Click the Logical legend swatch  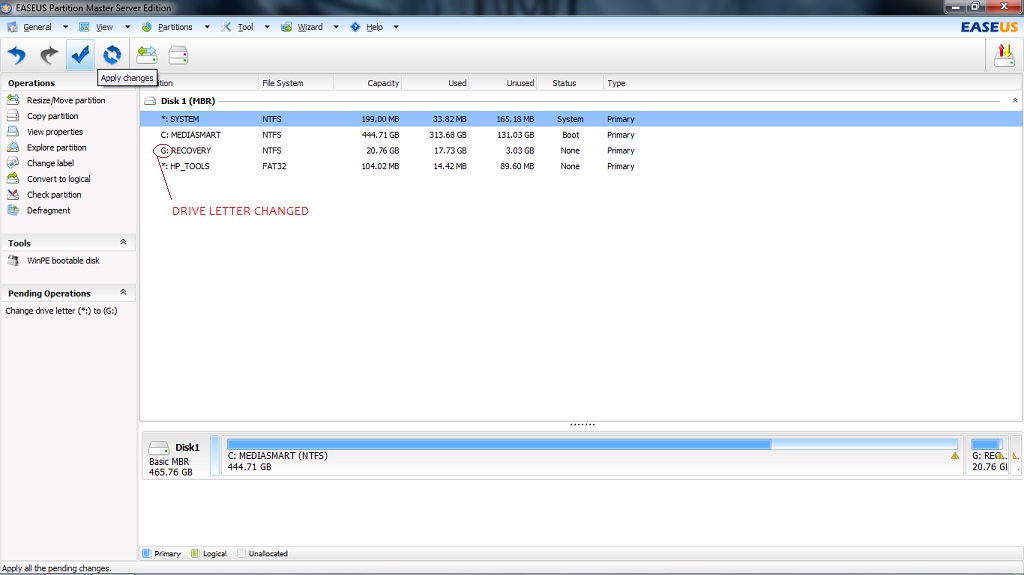point(195,553)
